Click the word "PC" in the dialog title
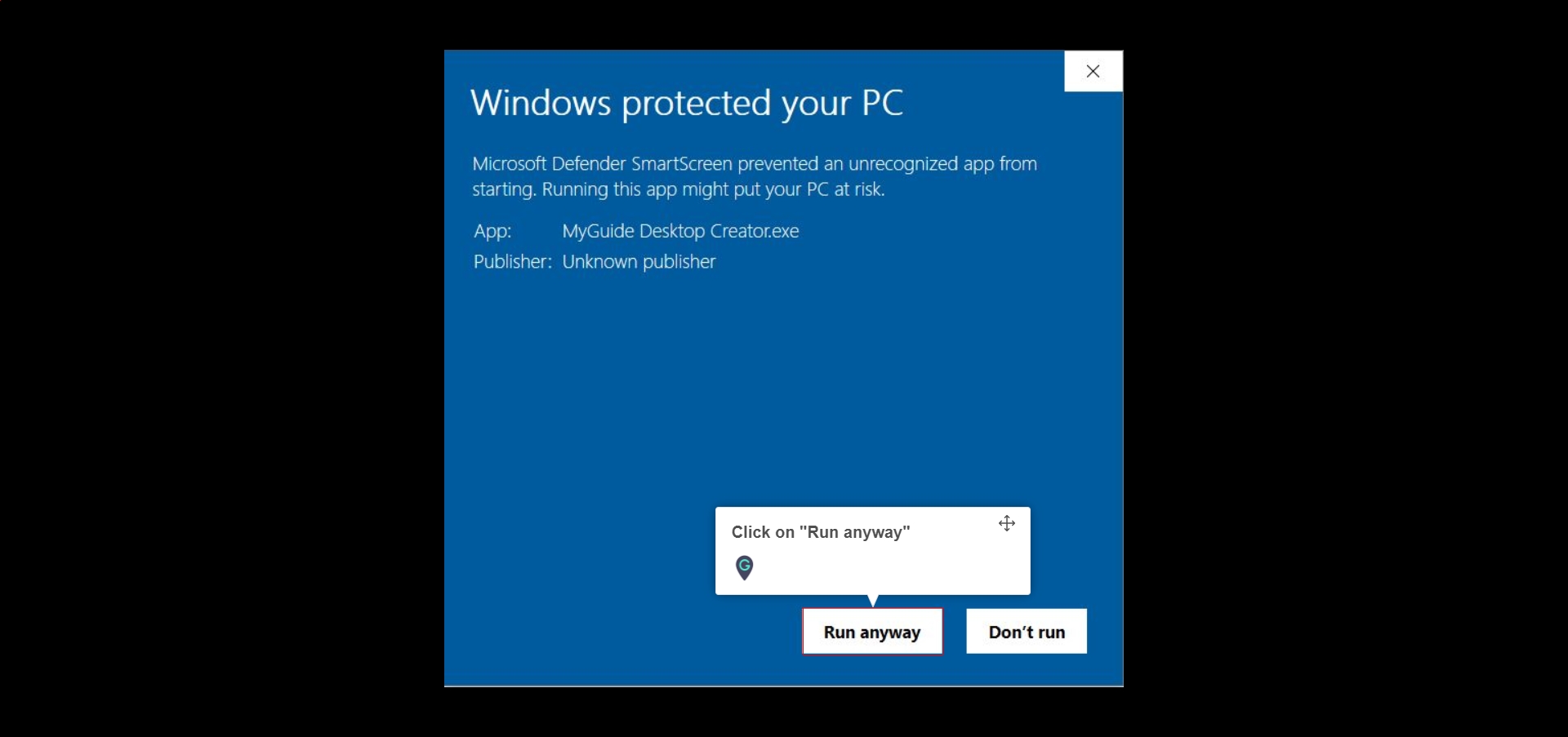The height and width of the screenshot is (737, 1568). coord(883,103)
